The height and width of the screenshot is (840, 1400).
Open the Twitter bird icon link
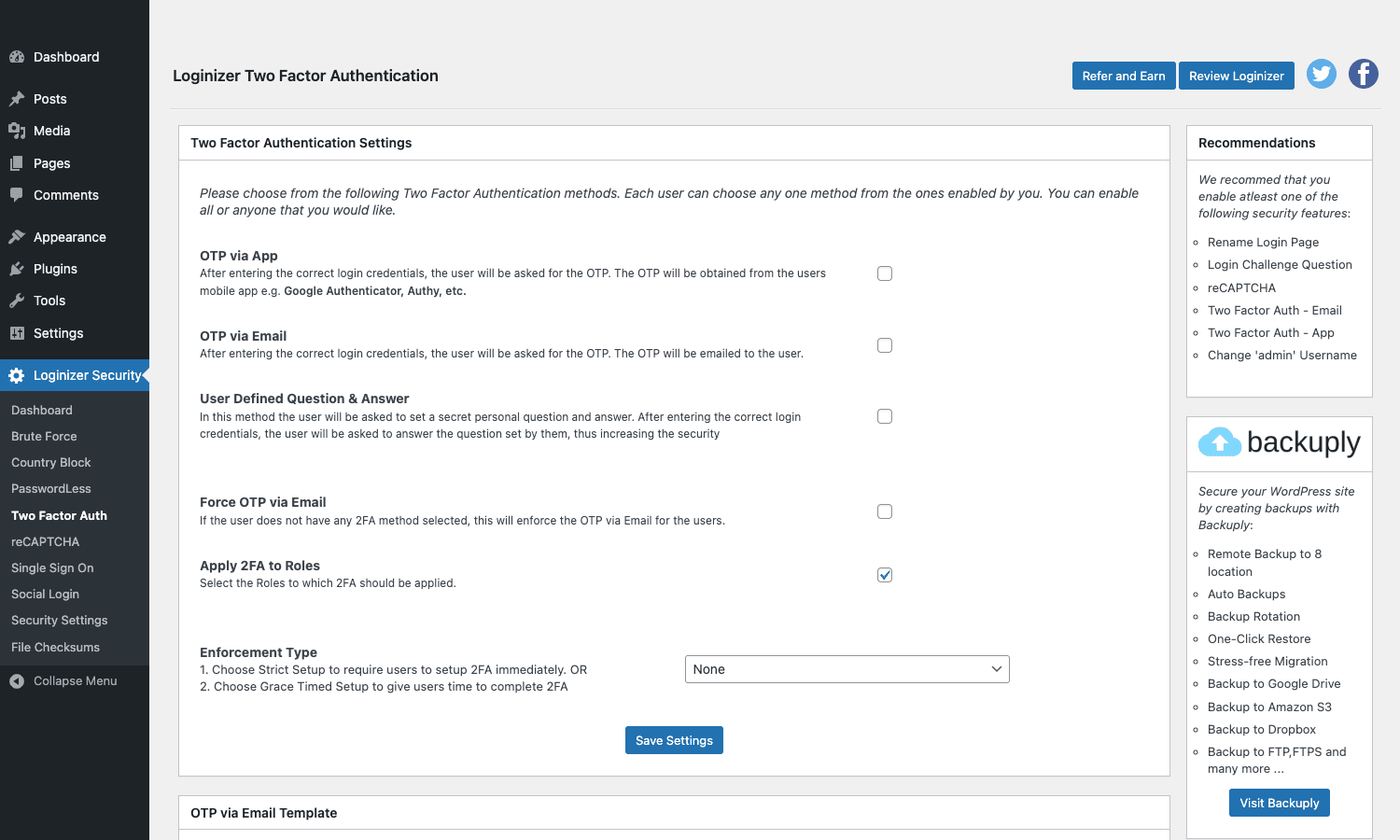point(1322,74)
